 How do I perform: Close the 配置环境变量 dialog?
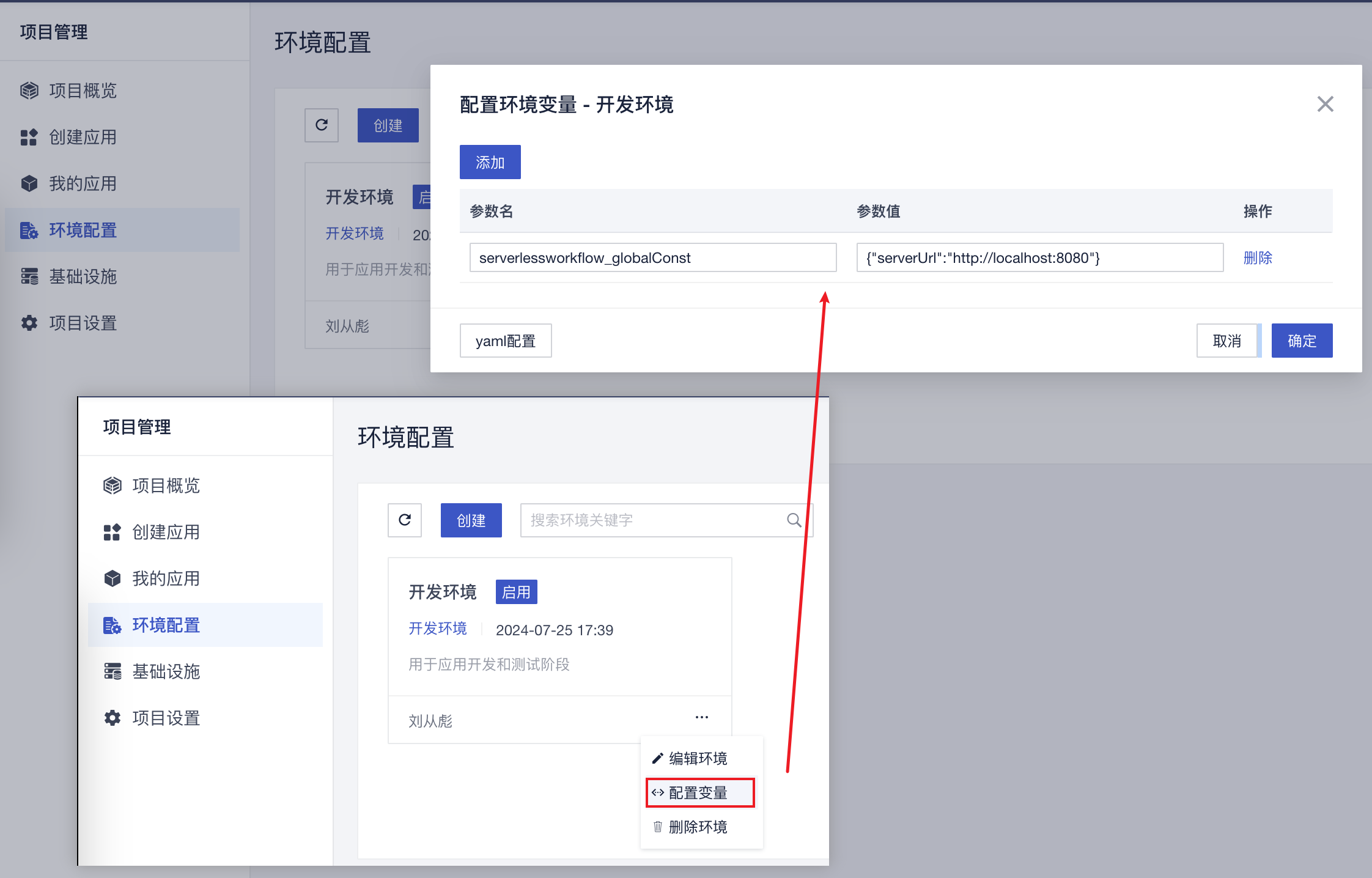pos(1325,104)
